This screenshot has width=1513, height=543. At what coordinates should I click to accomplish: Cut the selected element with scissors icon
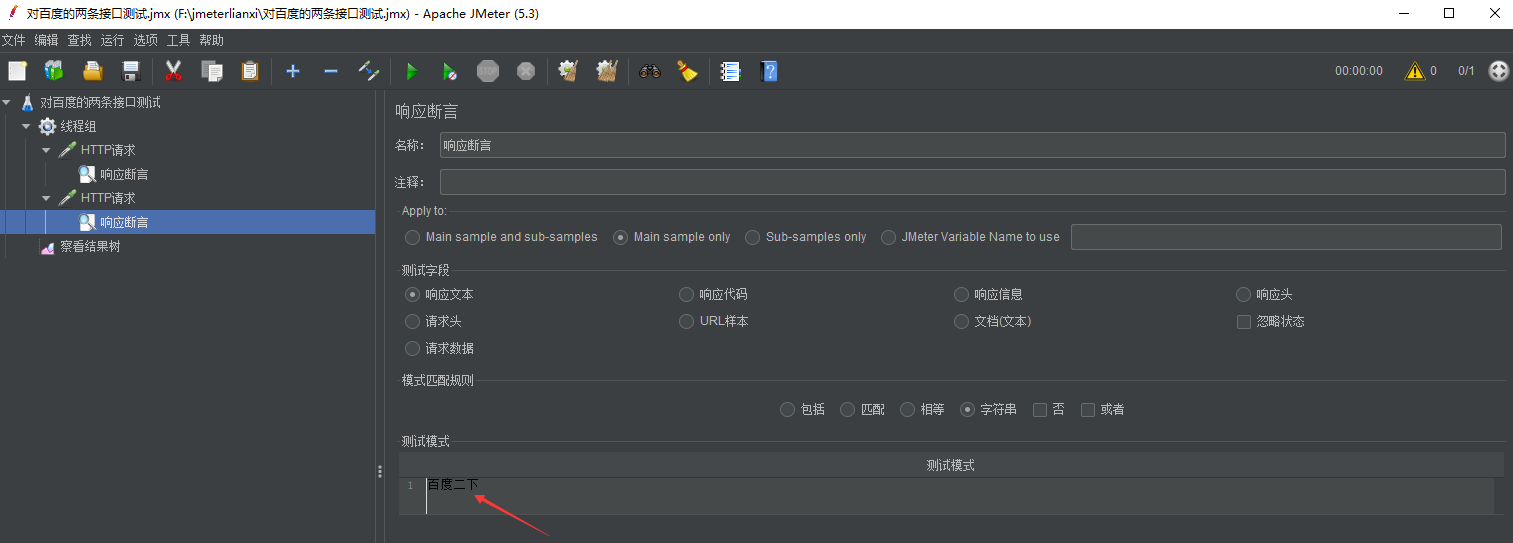coord(173,71)
